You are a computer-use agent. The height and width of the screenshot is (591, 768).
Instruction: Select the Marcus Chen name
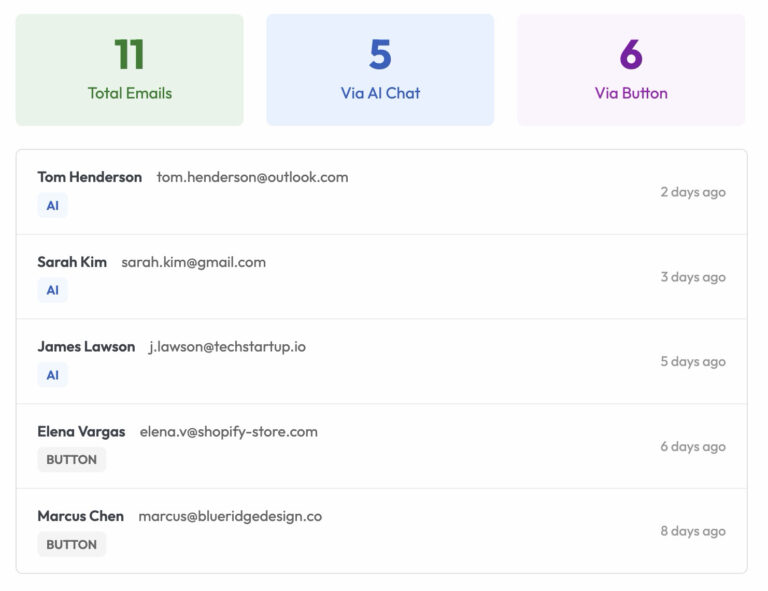click(x=81, y=517)
